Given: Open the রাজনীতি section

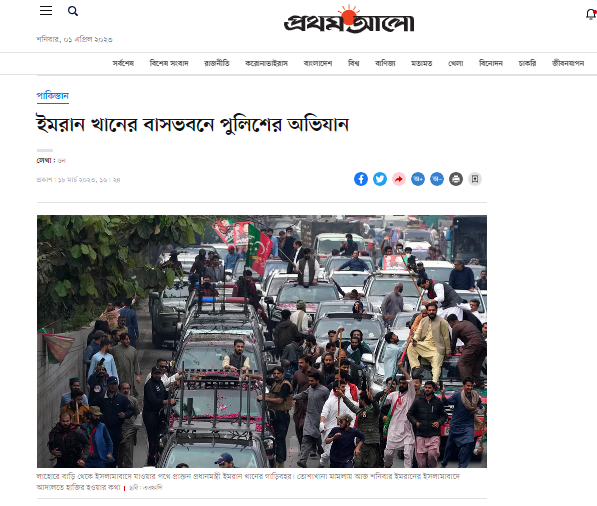Looking at the screenshot, I should coord(217,63).
